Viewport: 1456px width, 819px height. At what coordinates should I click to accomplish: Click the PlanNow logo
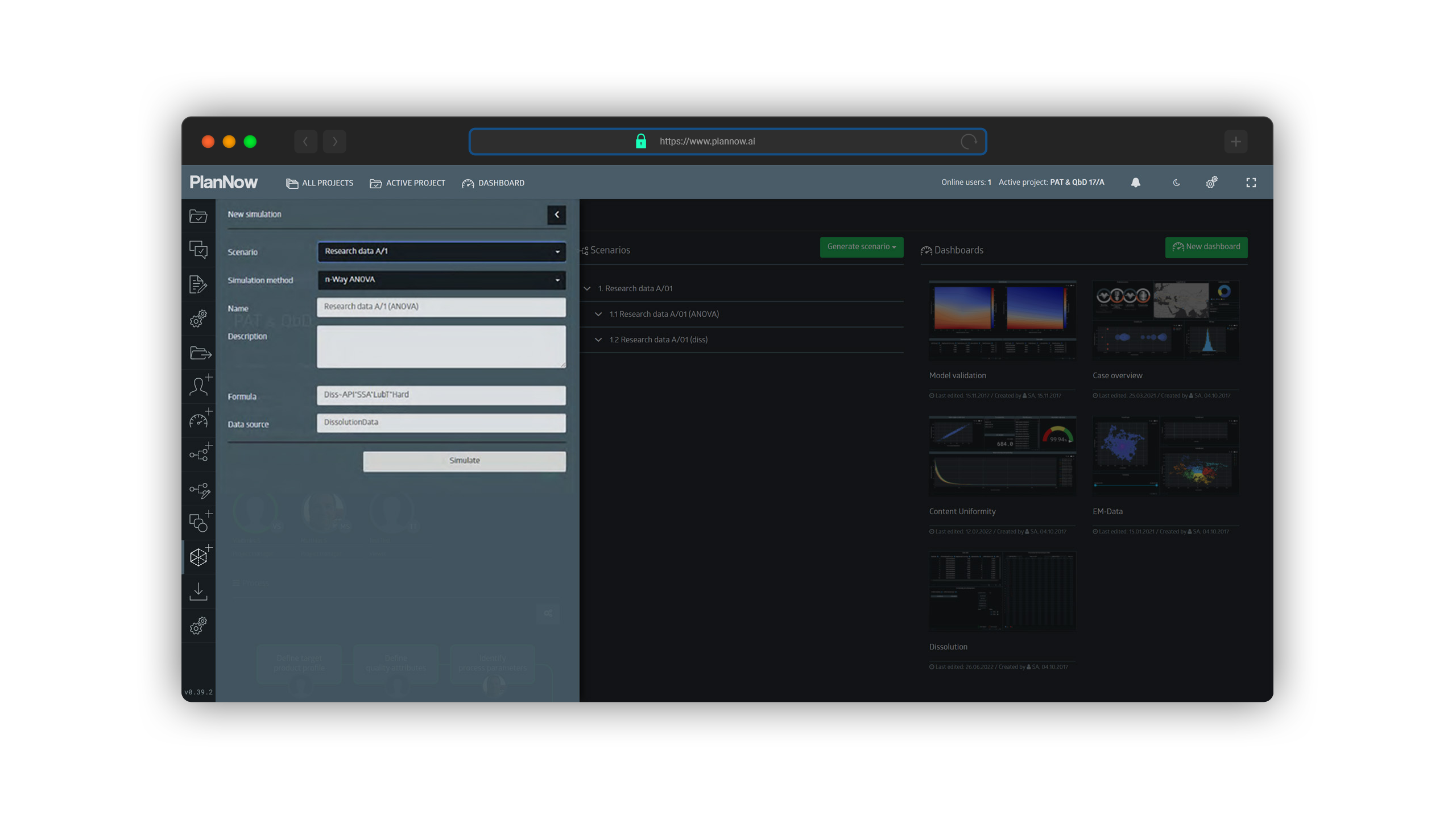tap(224, 182)
